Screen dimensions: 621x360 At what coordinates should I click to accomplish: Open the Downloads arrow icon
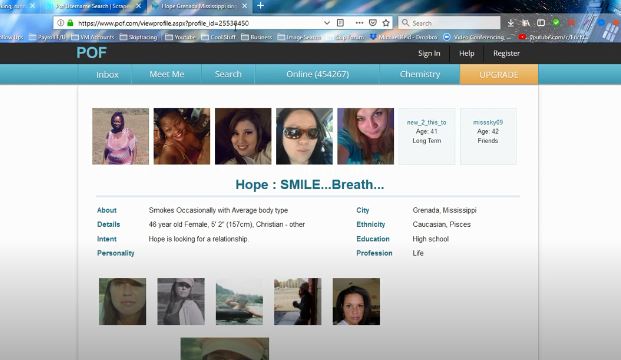click(x=511, y=23)
